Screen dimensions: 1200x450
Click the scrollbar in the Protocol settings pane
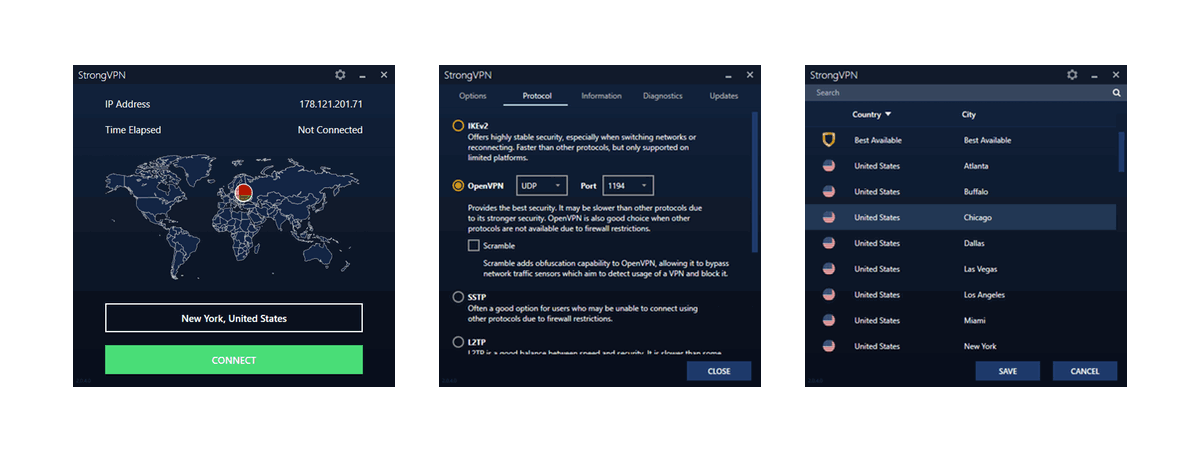755,180
